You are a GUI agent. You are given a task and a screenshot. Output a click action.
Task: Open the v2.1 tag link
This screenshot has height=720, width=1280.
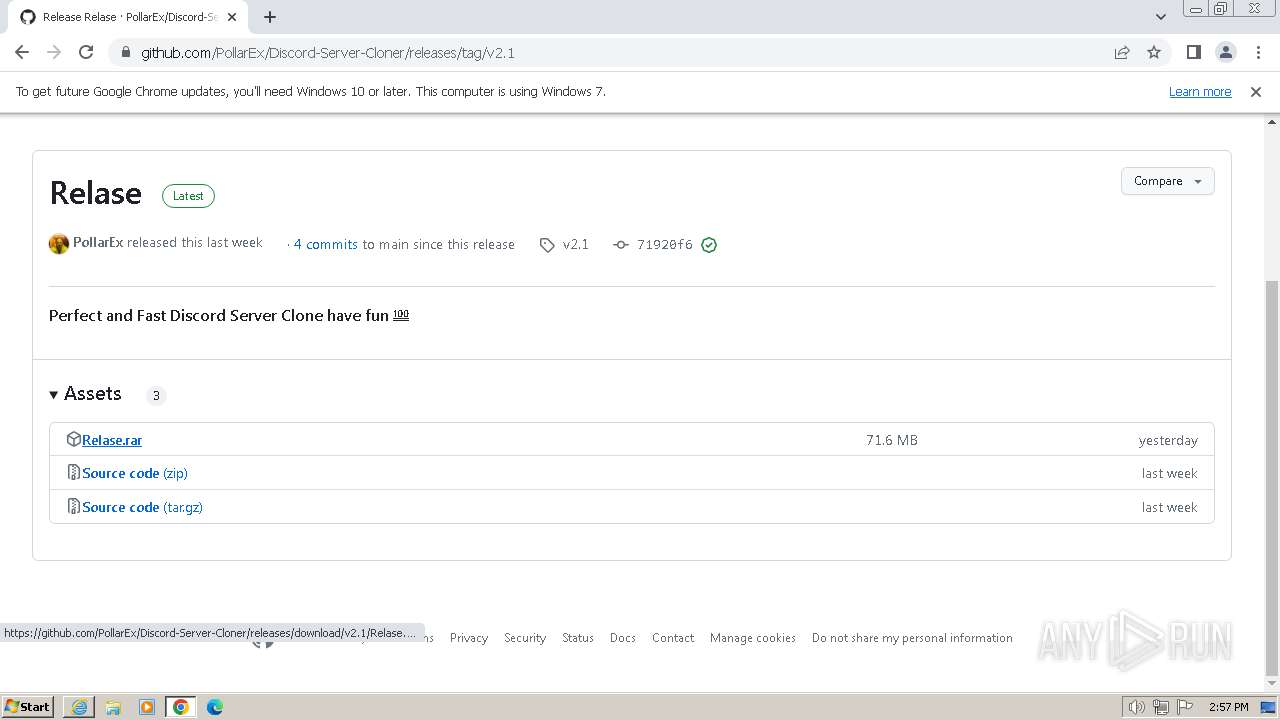click(x=576, y=244)
